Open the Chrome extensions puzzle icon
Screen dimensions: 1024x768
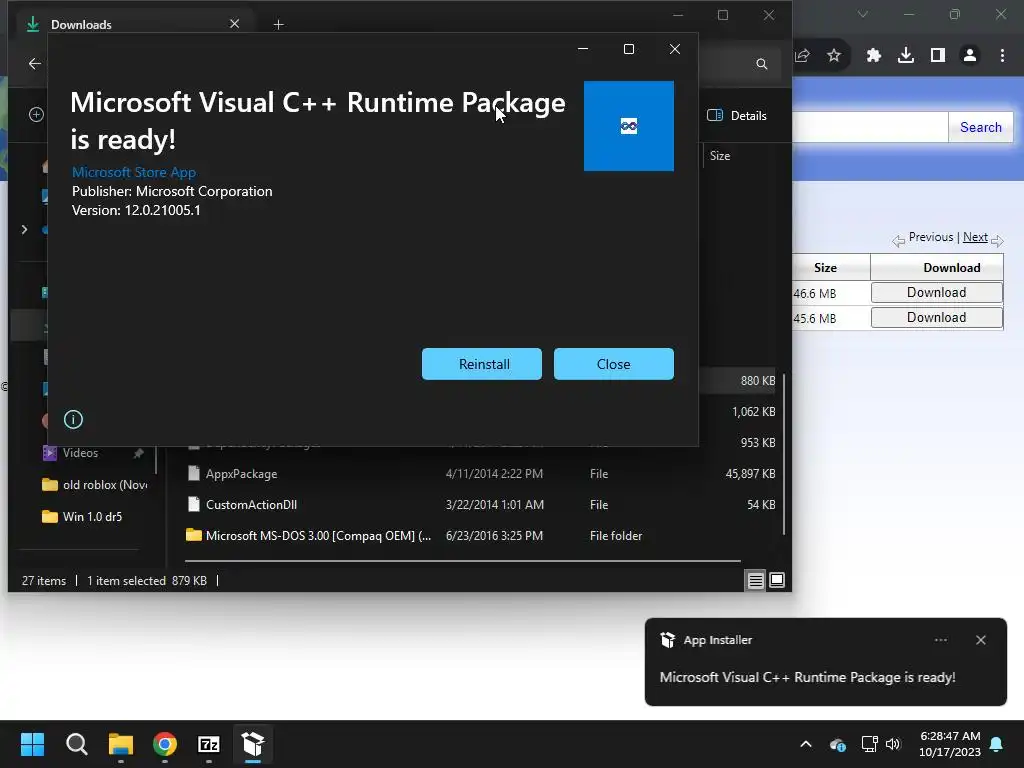click(x=874, y=56)
